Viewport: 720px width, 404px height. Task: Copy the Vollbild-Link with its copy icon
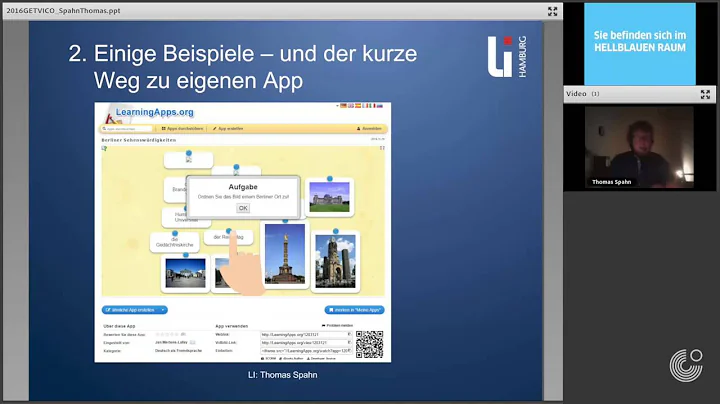click(349, 342)
